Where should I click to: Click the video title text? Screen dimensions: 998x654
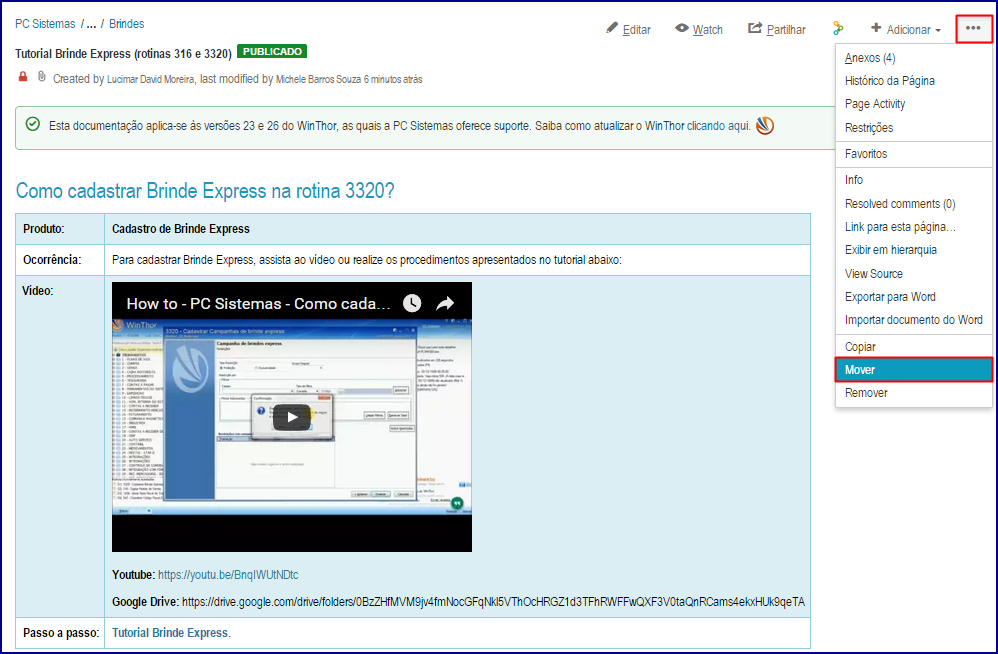pos(258,303)
